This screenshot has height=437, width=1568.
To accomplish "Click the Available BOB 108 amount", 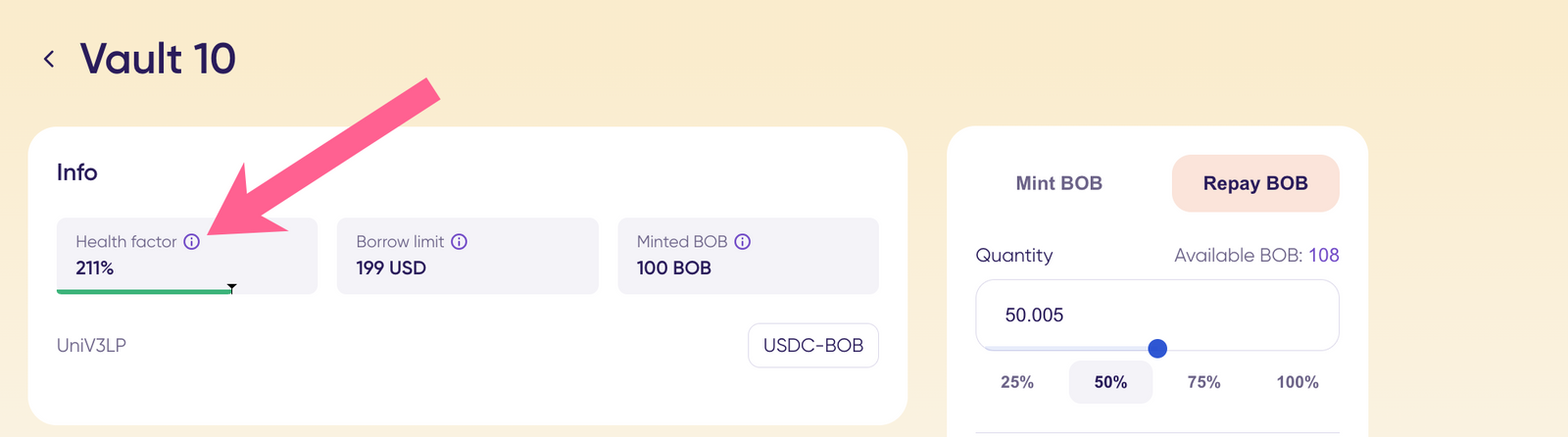I will 1324,256.
